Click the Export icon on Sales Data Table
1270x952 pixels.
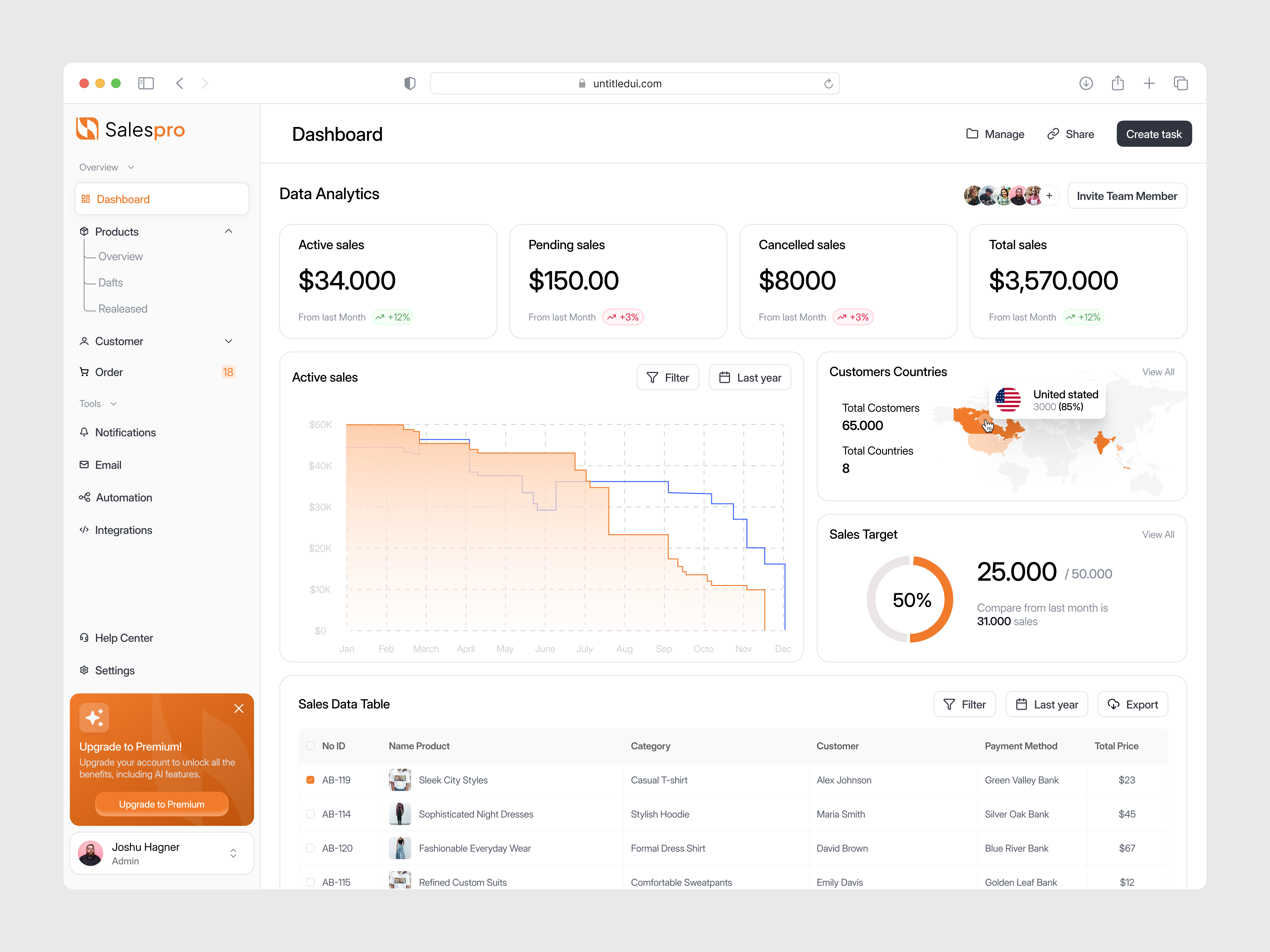coord(1113,704)
